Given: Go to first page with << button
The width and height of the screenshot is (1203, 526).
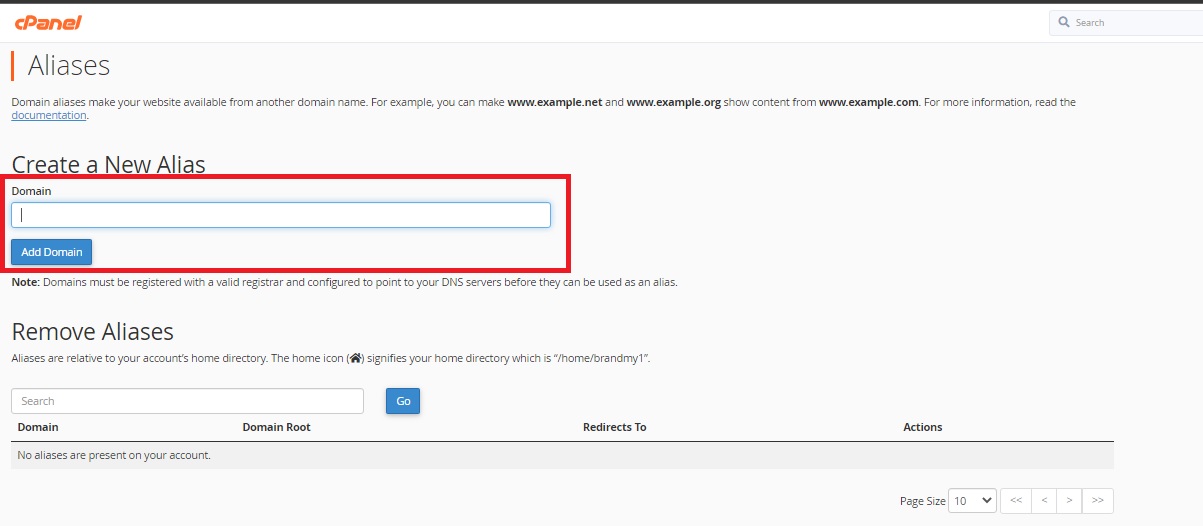Looking at the screenshot, I should point(1016,501).
